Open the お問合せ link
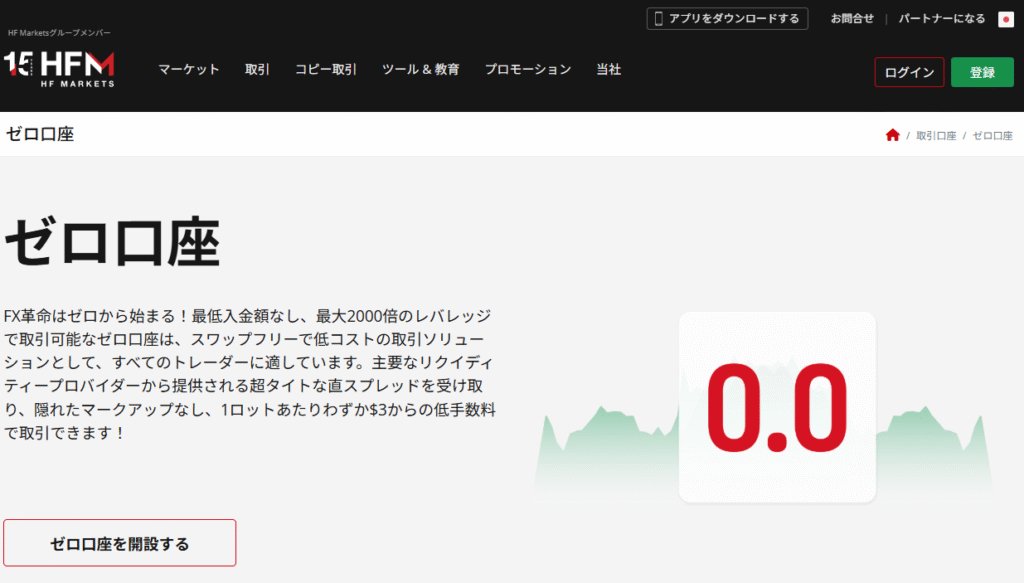Image resolution: width=1024 pixels, height=583 pixels. (x=851, y=19)
